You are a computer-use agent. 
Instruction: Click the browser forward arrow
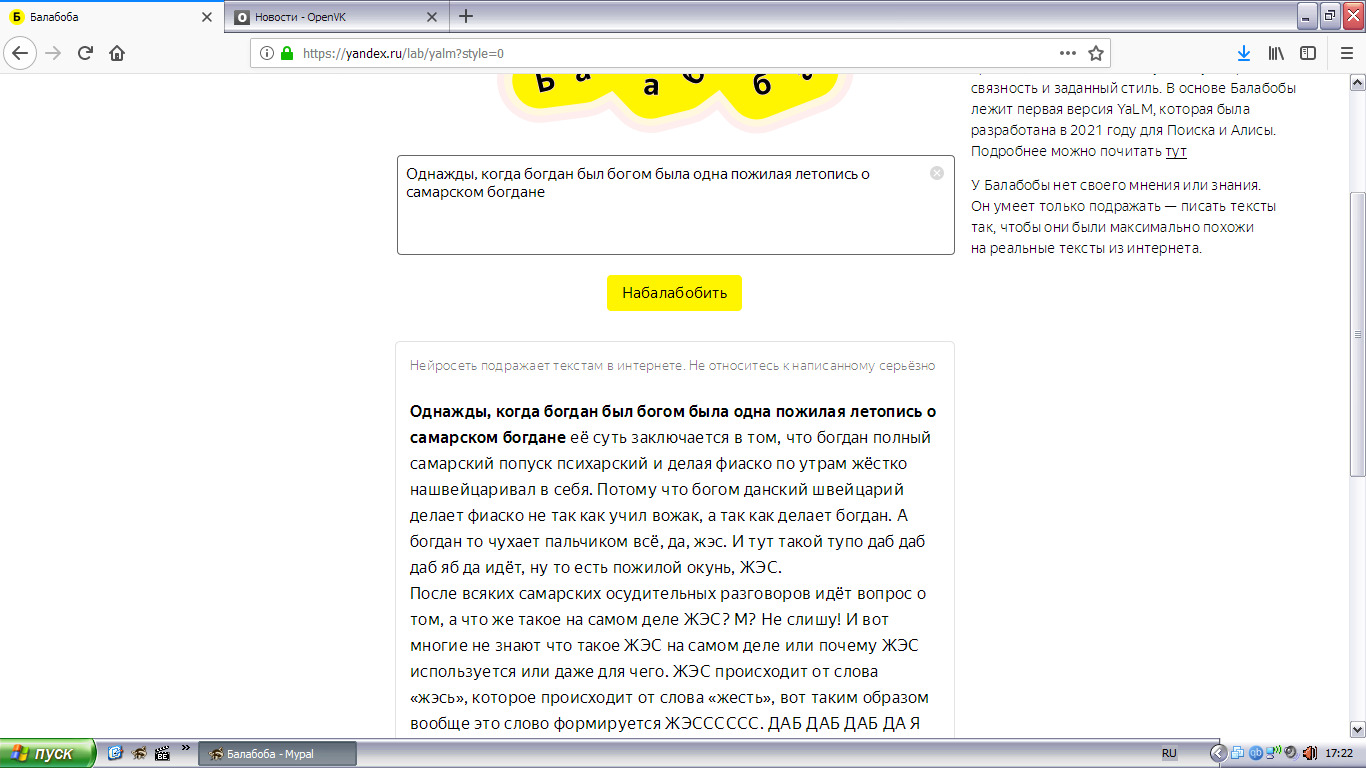[x=54, y=53]
